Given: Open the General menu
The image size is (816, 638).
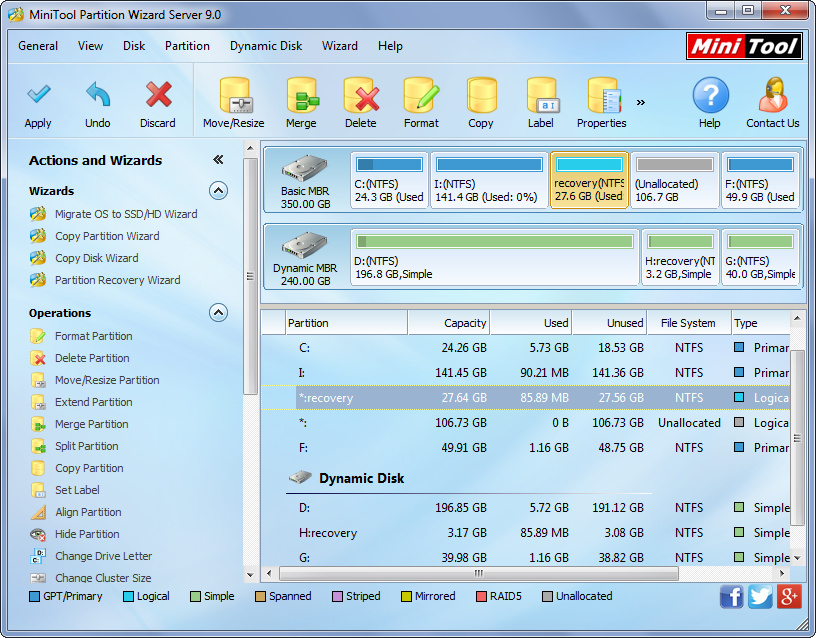Looking at the screenshot, I should 38,46.
